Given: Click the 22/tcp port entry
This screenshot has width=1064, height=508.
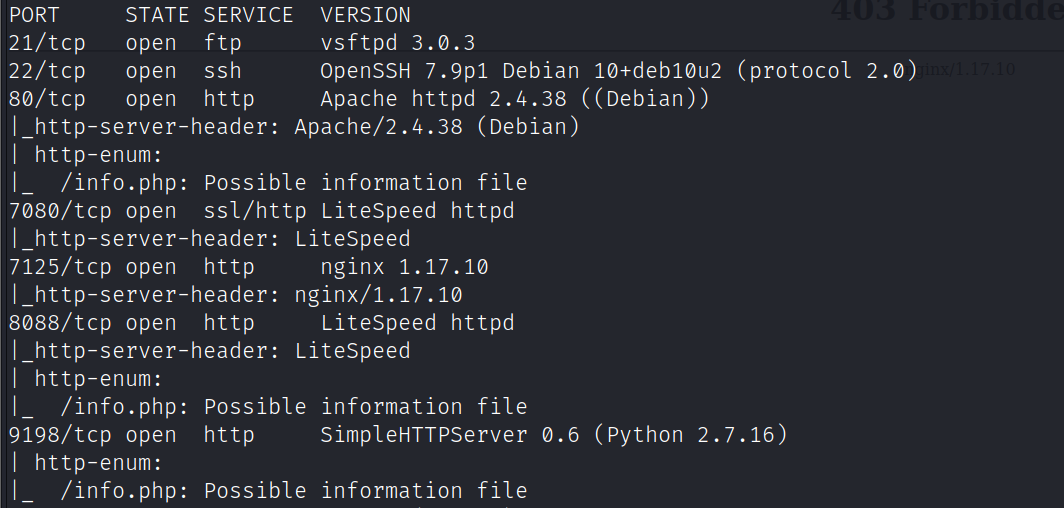Looking at the screenshot, I should (x=47, y=71).
